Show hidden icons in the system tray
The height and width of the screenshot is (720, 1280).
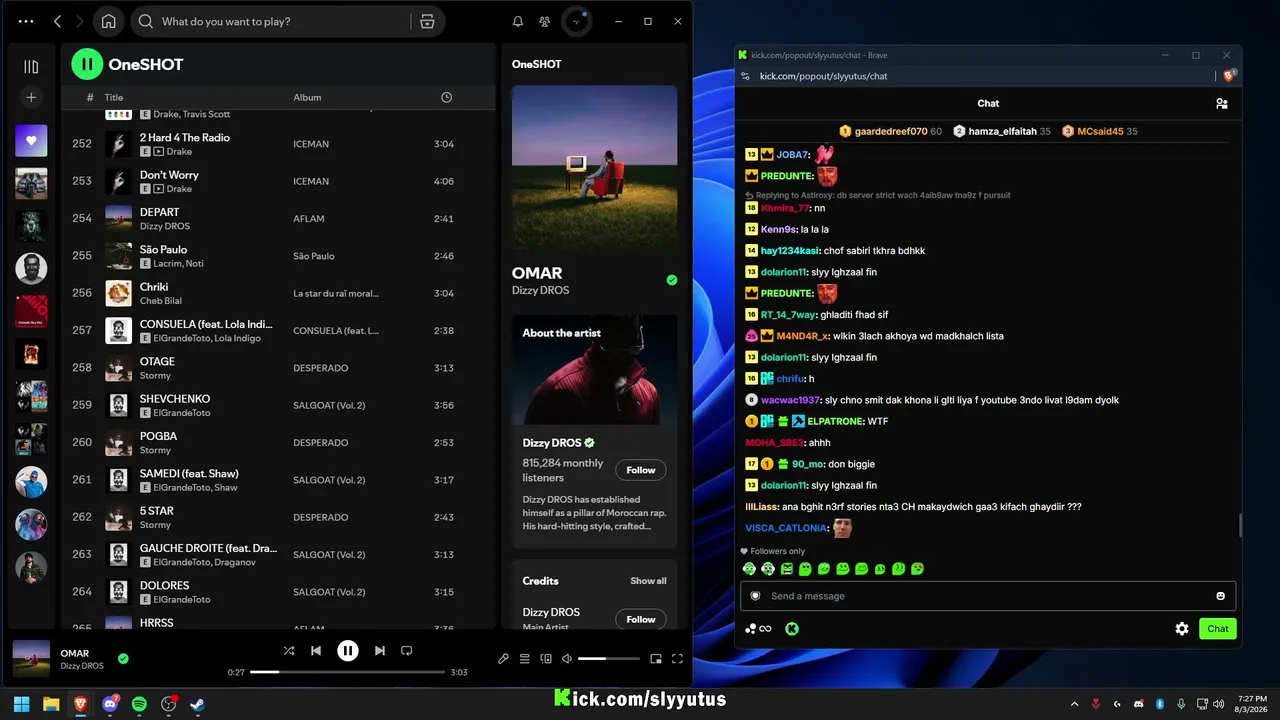(x=1075, y=704)
